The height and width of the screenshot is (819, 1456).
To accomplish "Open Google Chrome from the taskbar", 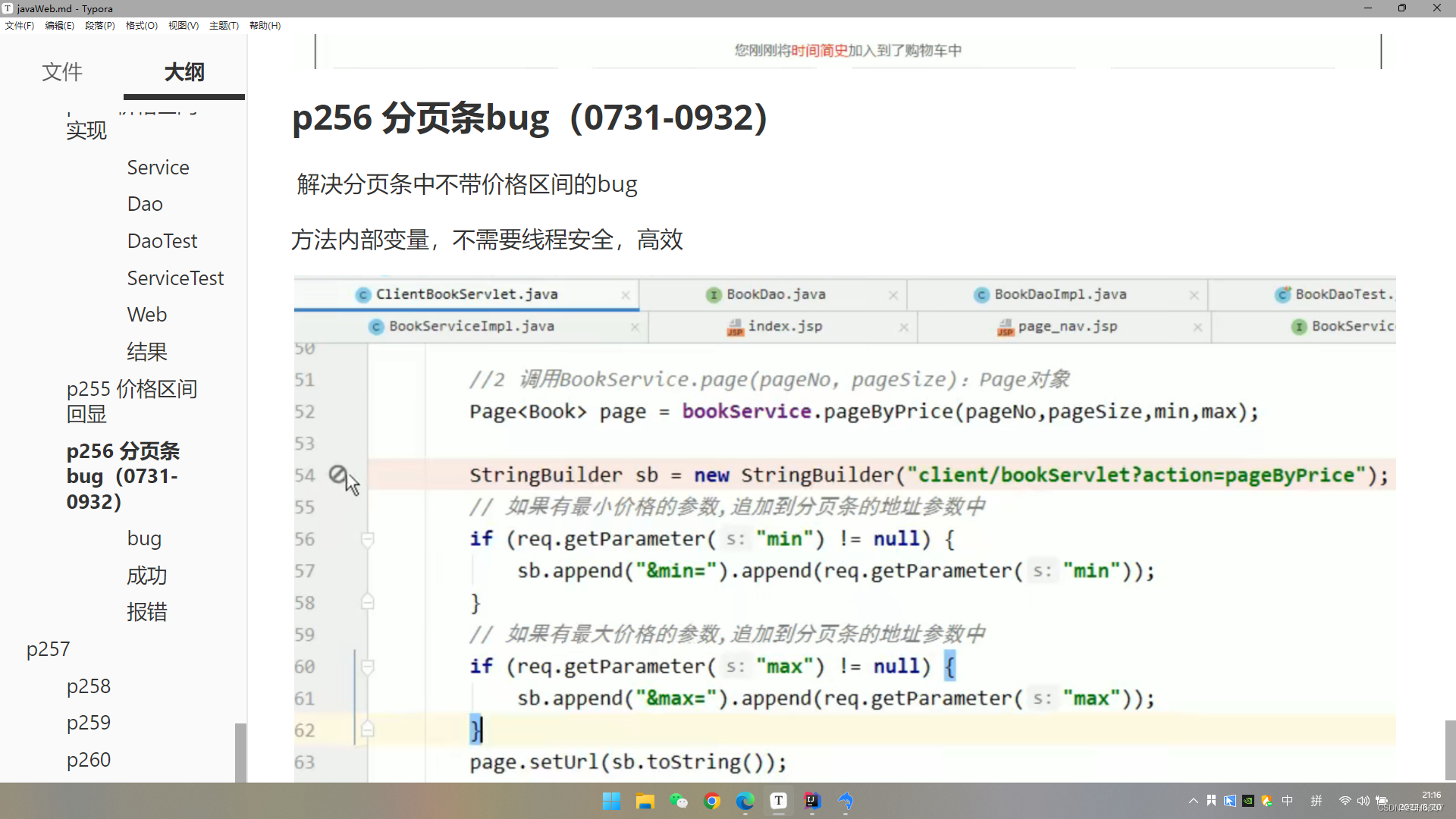I will coord(712,801).
